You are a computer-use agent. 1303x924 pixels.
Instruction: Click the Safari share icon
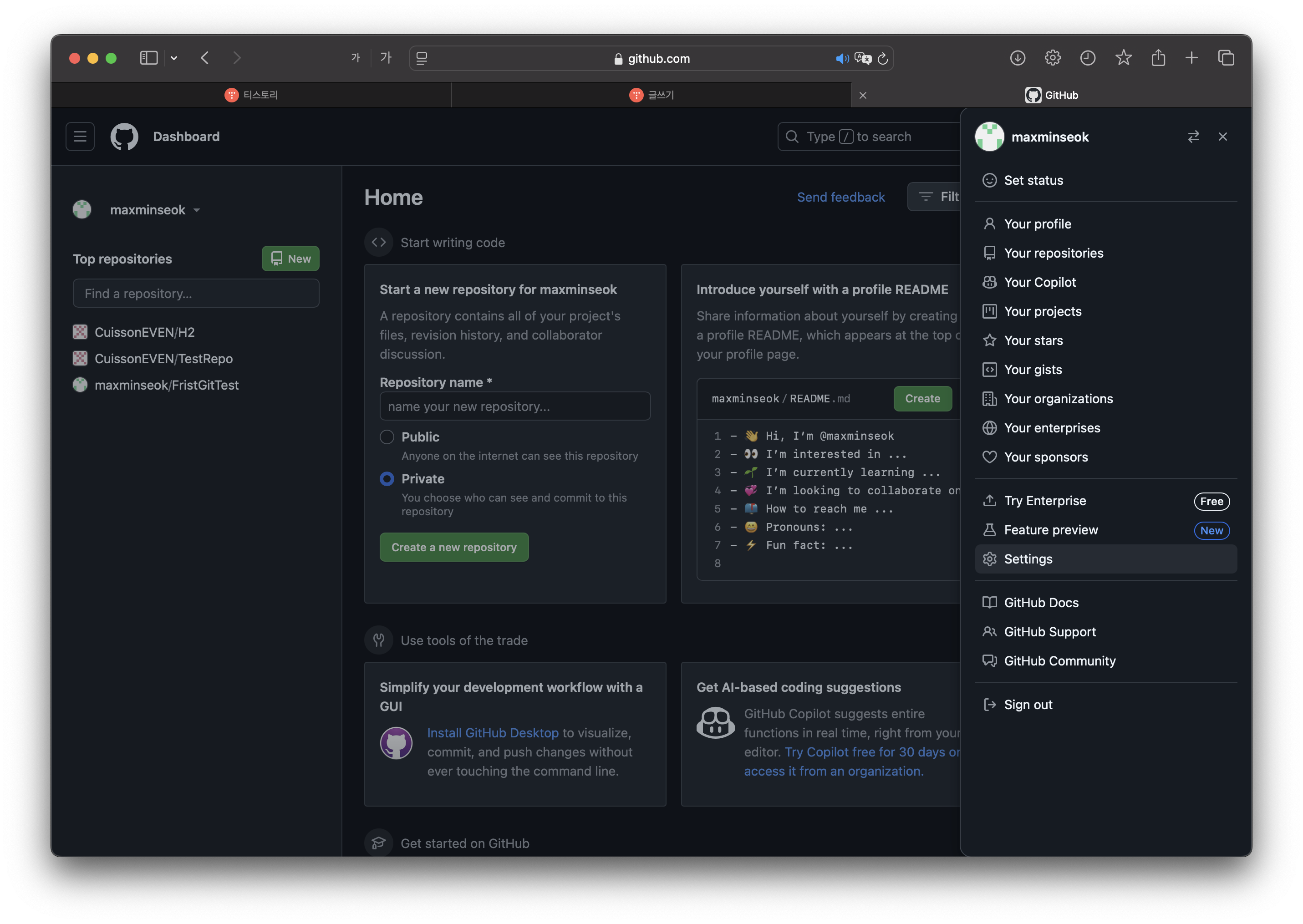(x=1158, y=58)
